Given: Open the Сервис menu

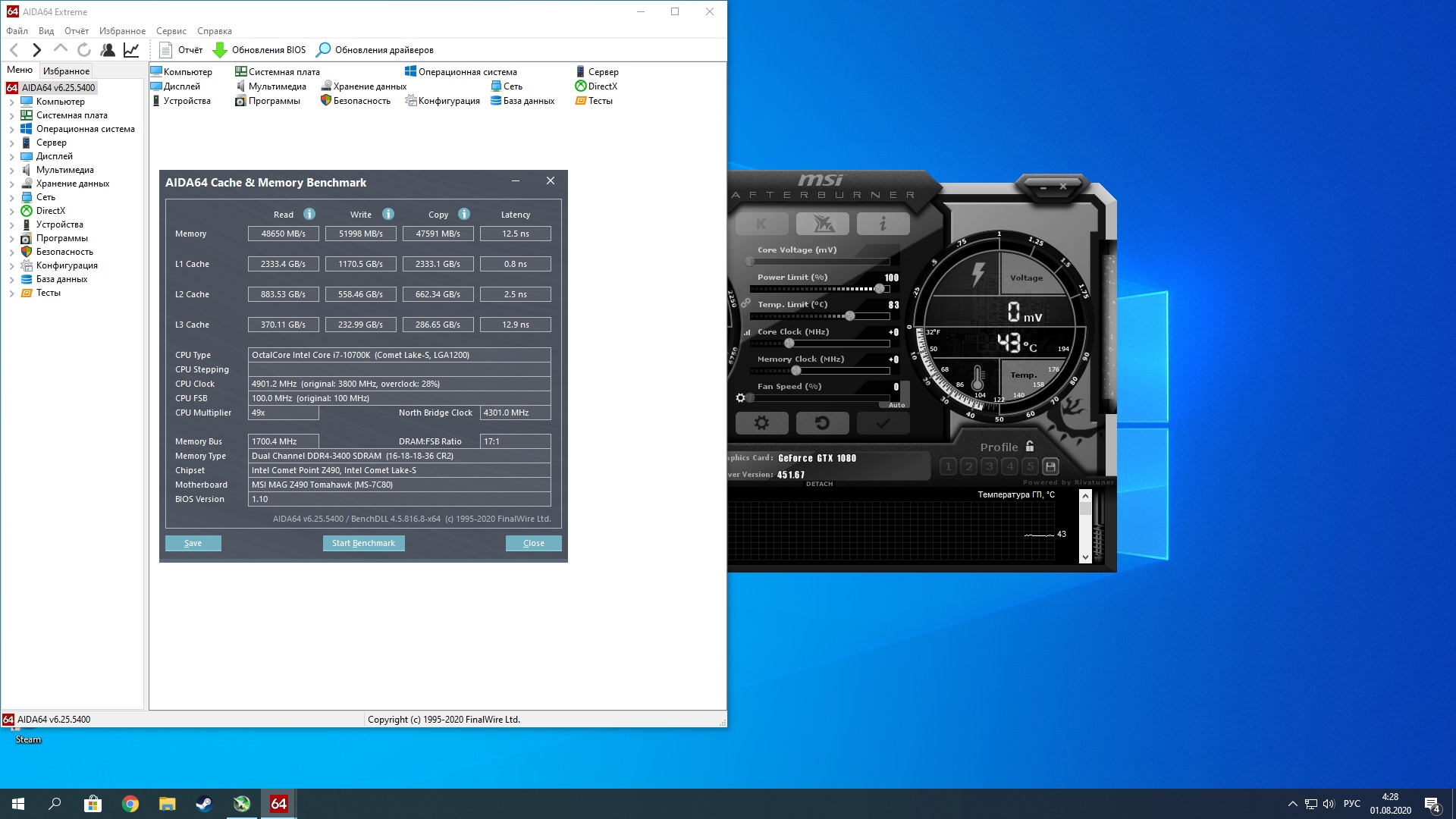Looking at the screenshot, I should [171, 31].
